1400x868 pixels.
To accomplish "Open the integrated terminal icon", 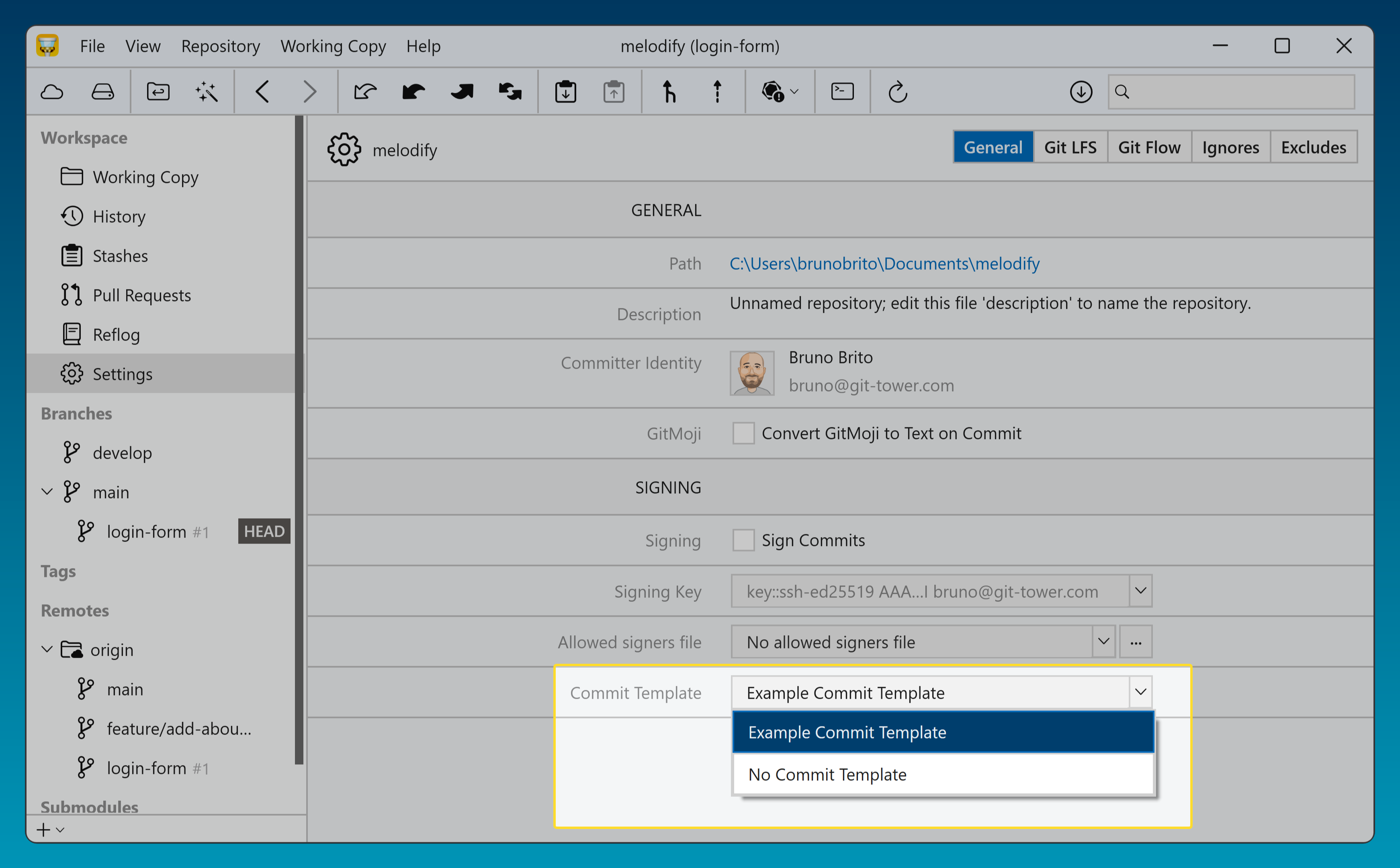I will click(841, 91).
